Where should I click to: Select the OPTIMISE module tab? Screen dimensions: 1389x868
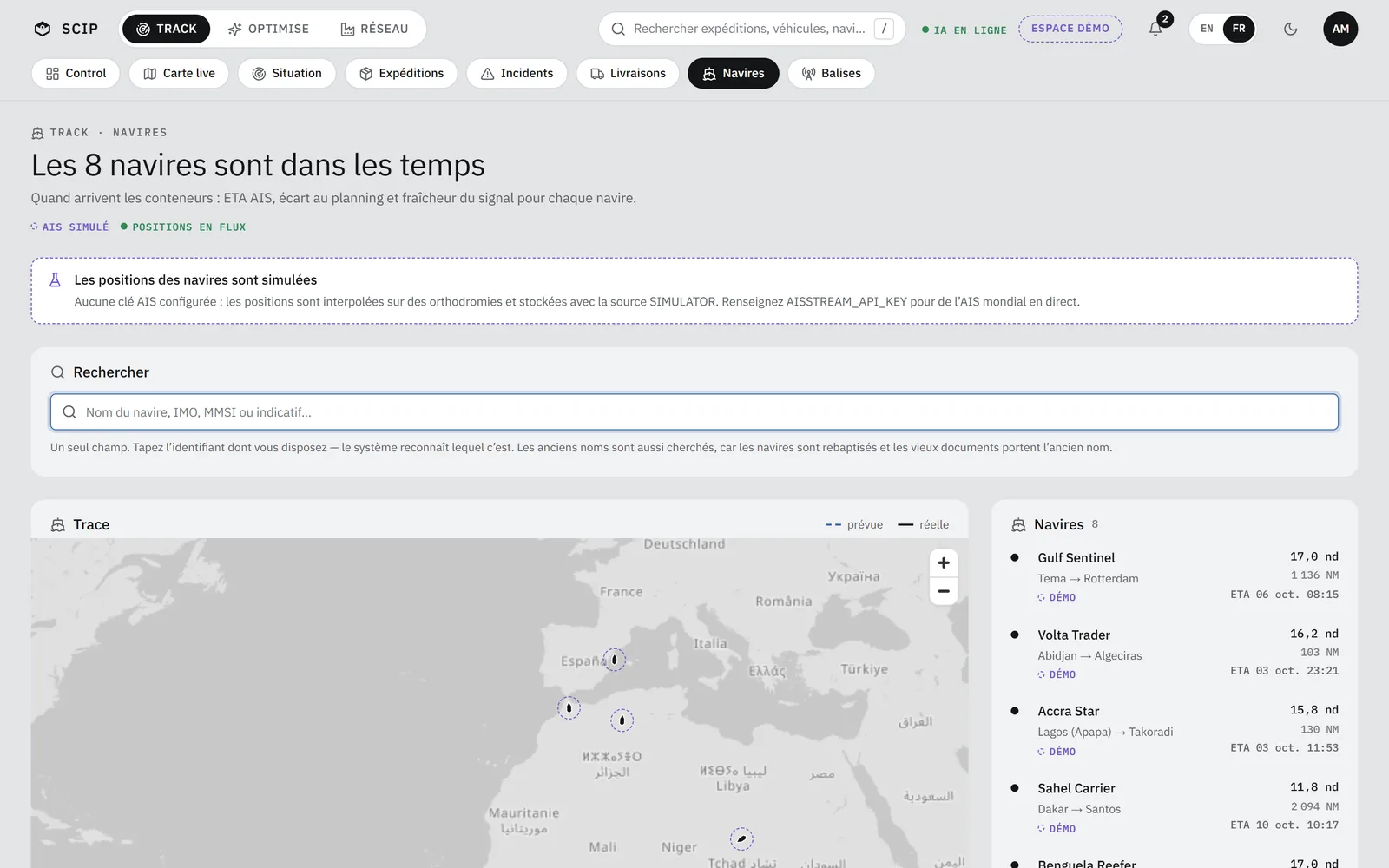[x=268, y=29]
